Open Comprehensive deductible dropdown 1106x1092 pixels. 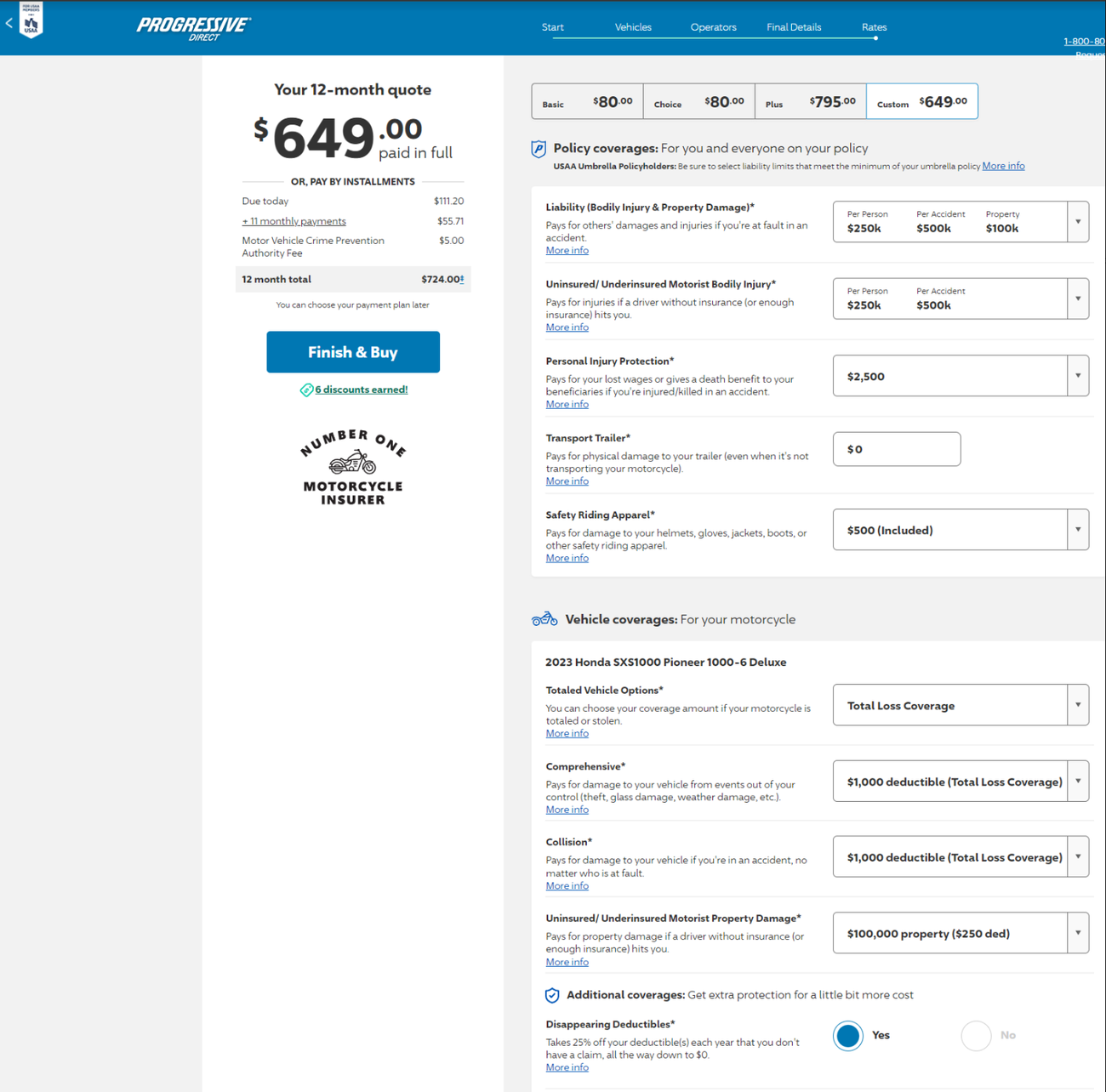pos(961,781)
